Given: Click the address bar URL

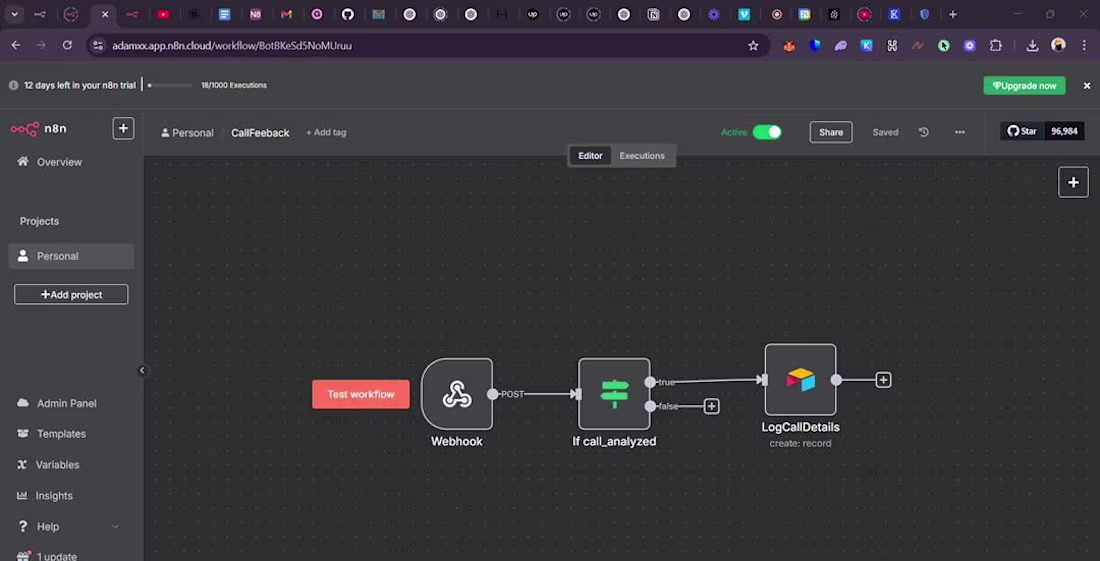Looking at the screenshot, I should (x=232, y=46).
